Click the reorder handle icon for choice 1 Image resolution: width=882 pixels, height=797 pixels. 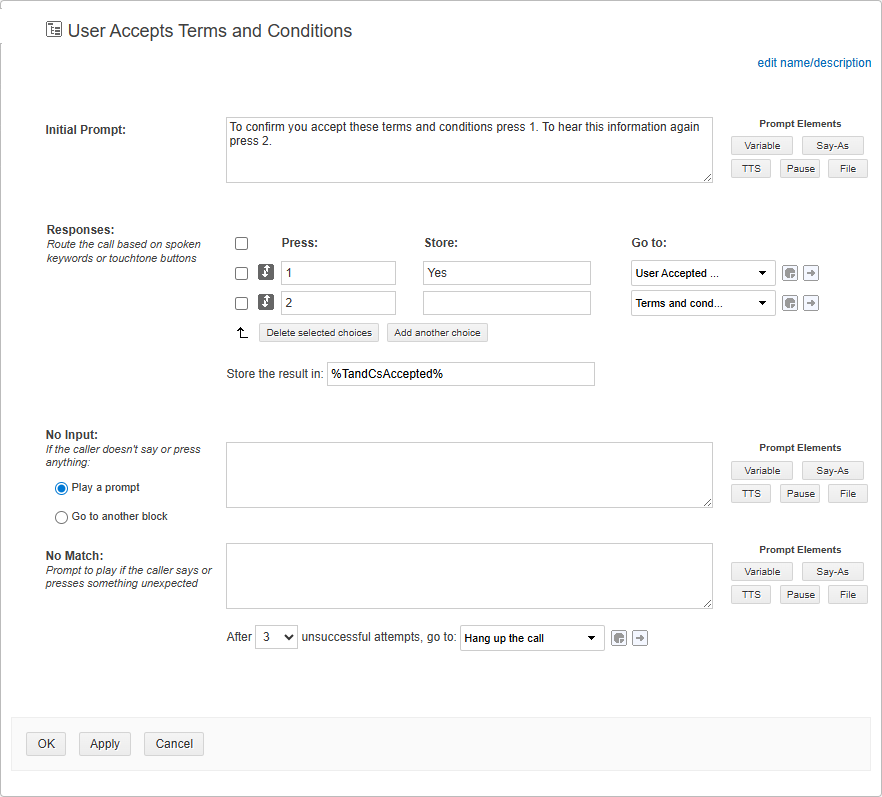coord(266,273)
